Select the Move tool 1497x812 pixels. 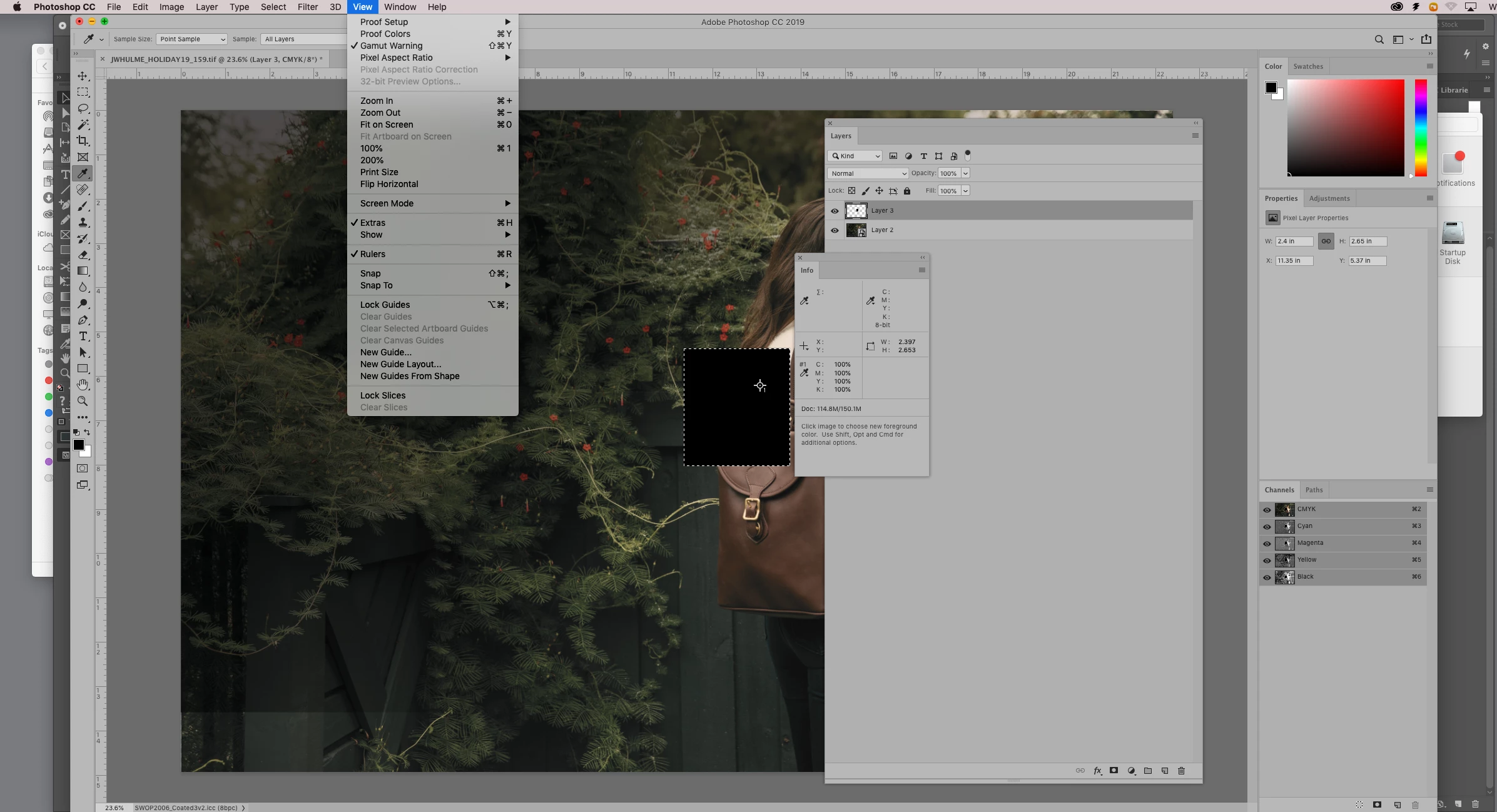(83, 76)
